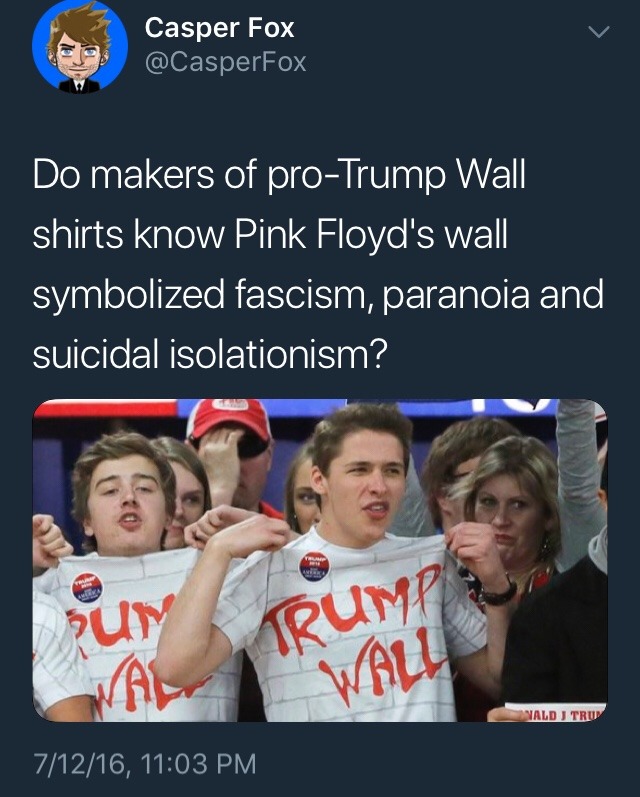
Task: Tap the red baseball cap in the photo
Action: 229,420
